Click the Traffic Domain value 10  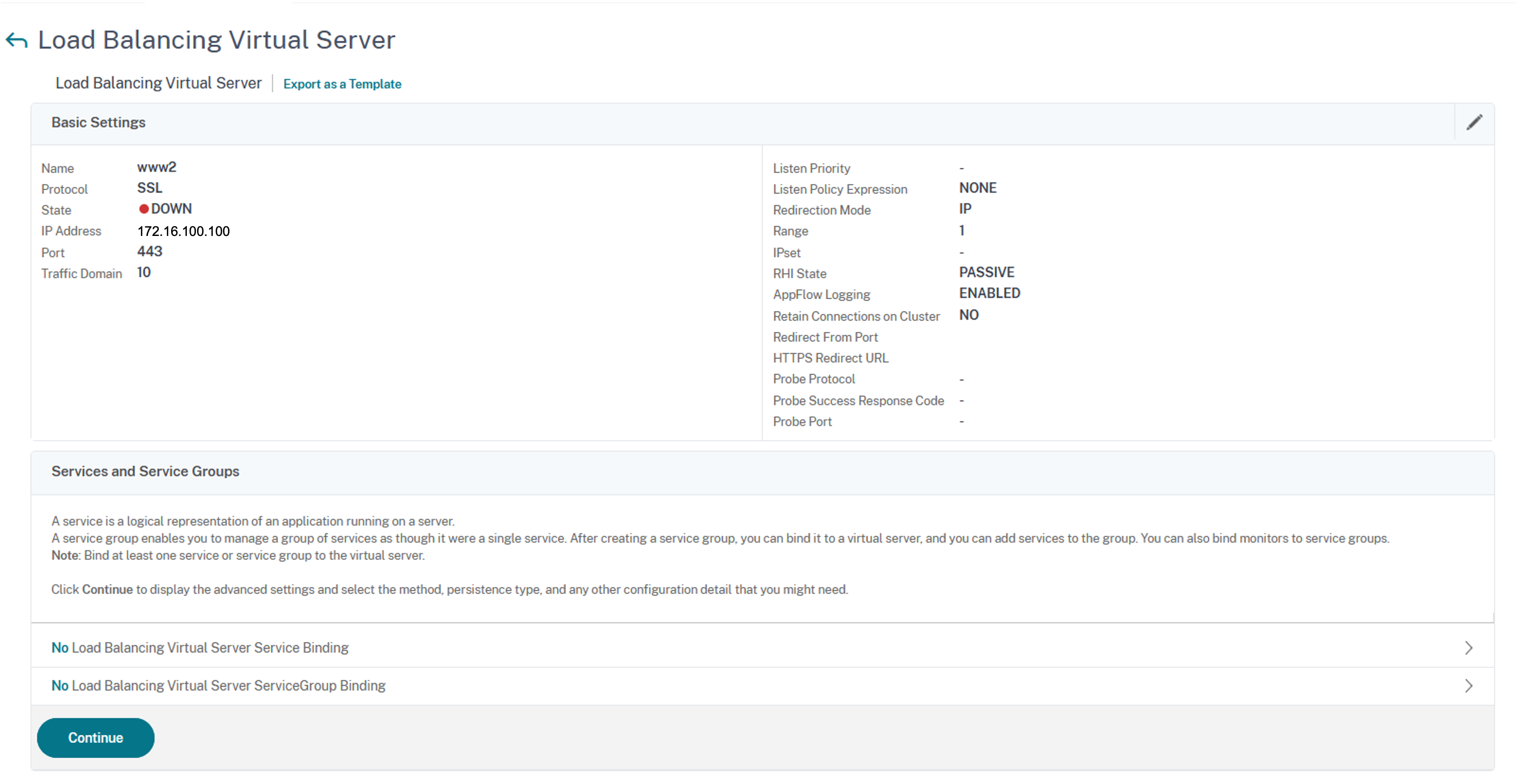[144, 273]
